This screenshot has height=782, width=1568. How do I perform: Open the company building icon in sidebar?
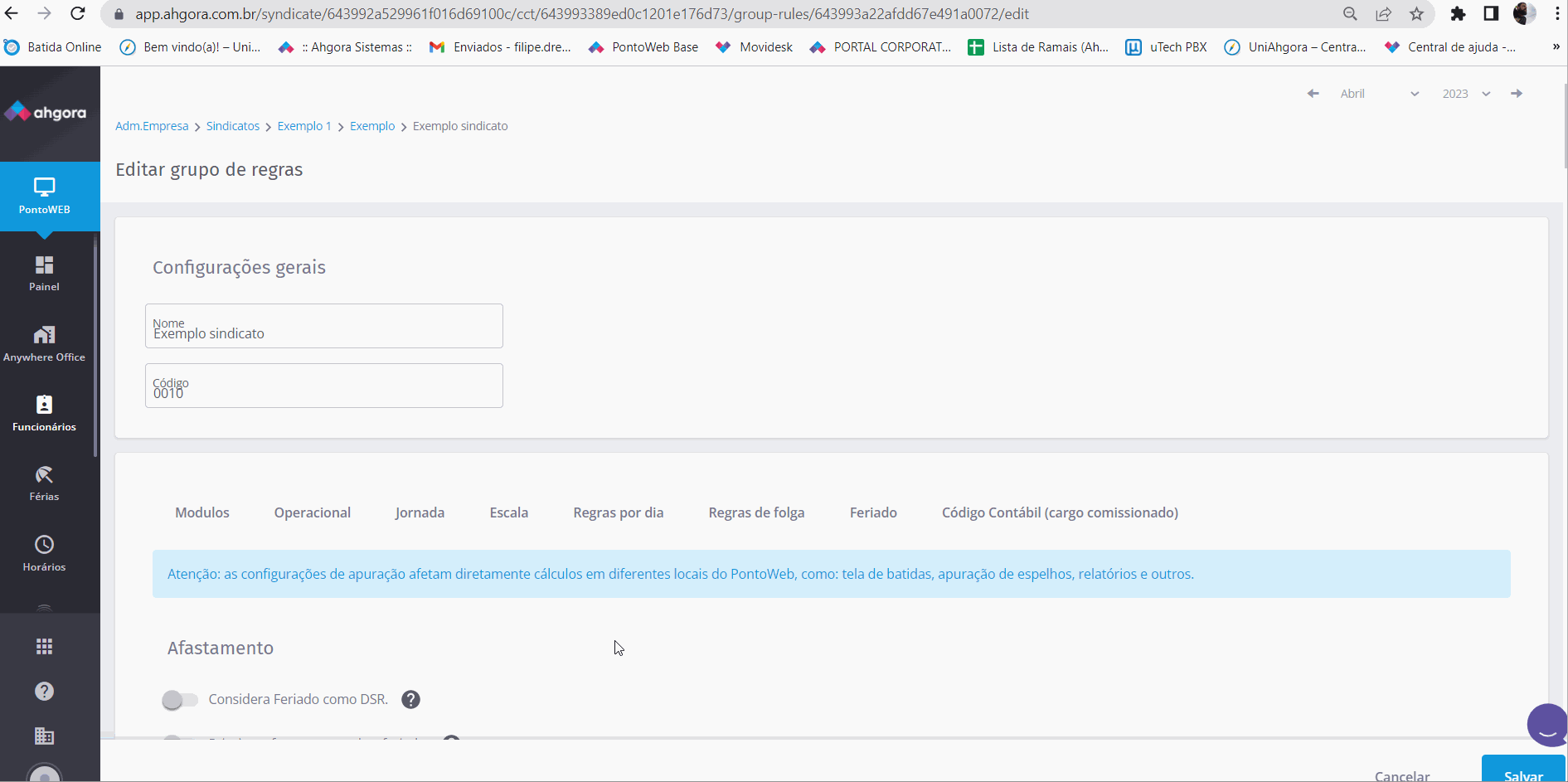(x=44, y=736)
